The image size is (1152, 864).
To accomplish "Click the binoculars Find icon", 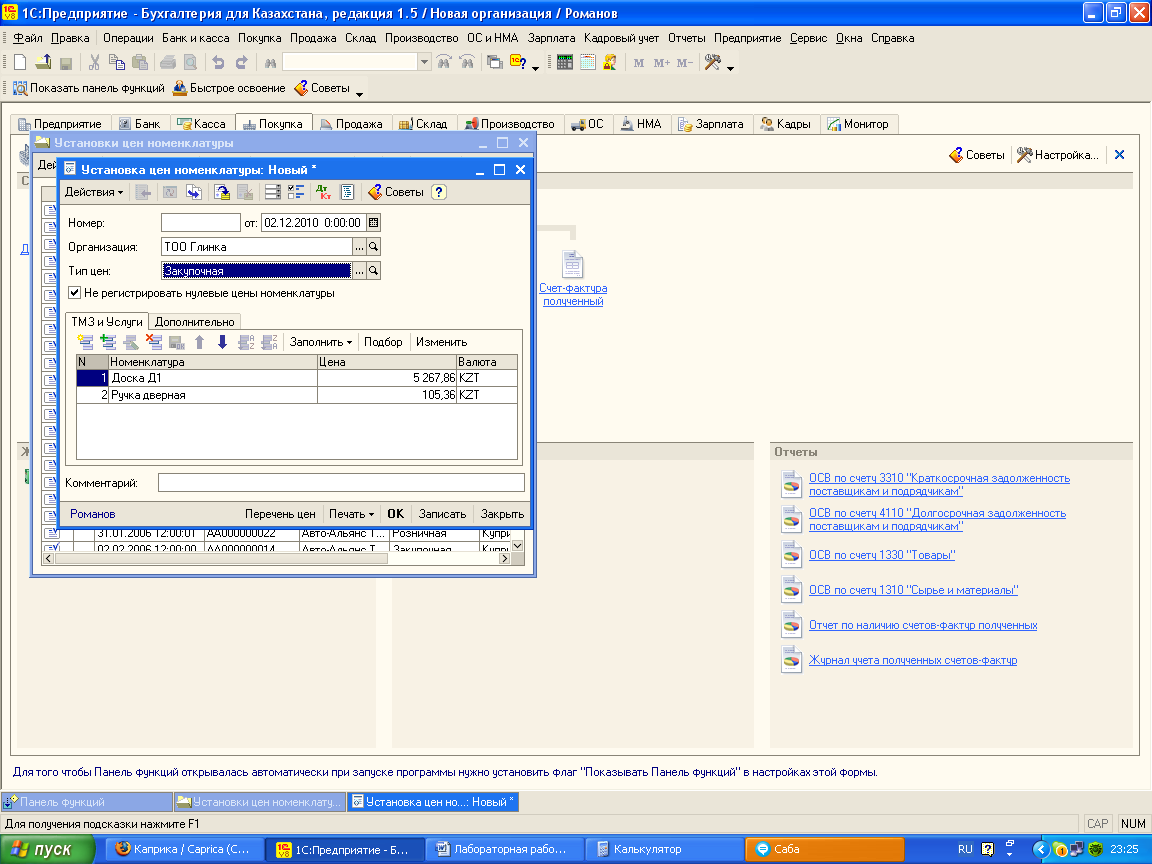I will pyautogui.click(x=270, y=63).
